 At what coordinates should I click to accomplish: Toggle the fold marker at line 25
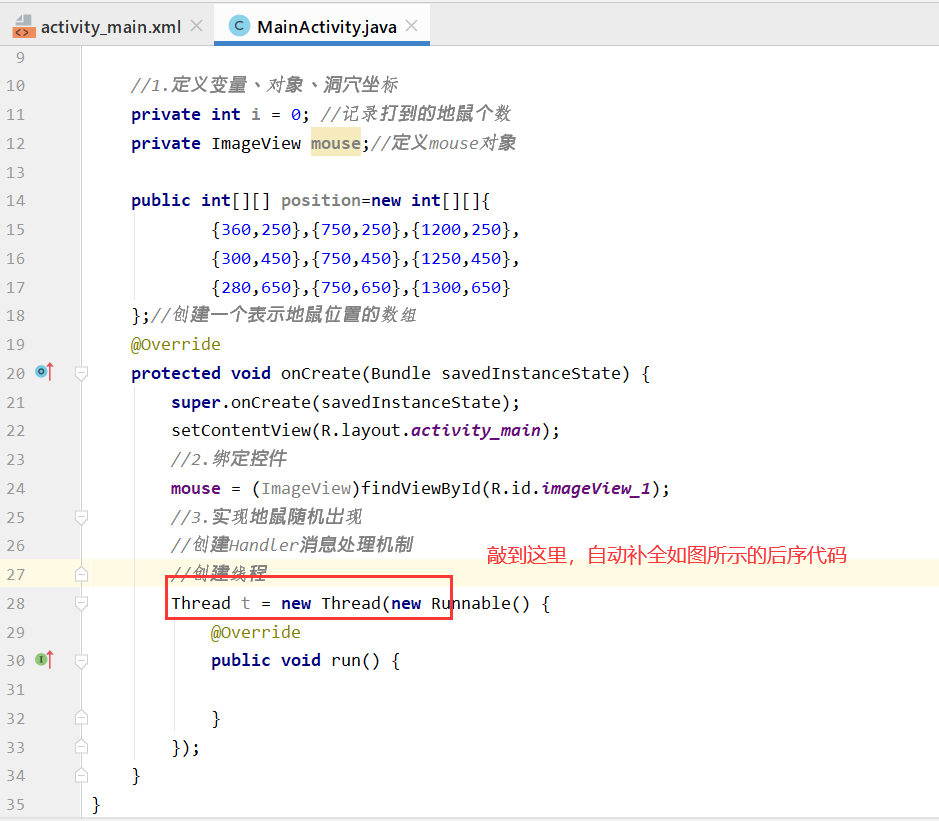point(81,517)
